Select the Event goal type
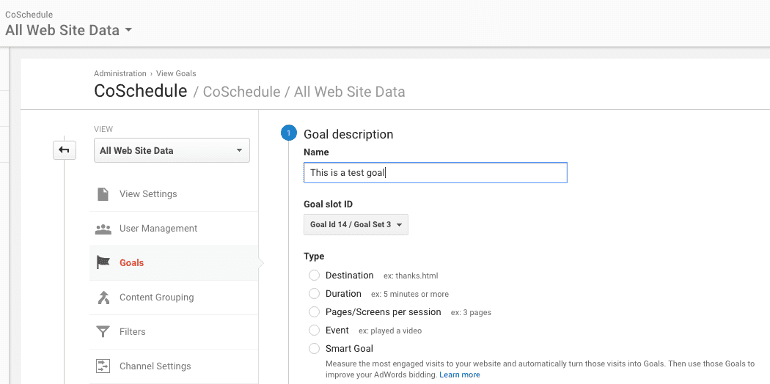 click(314, 330)
